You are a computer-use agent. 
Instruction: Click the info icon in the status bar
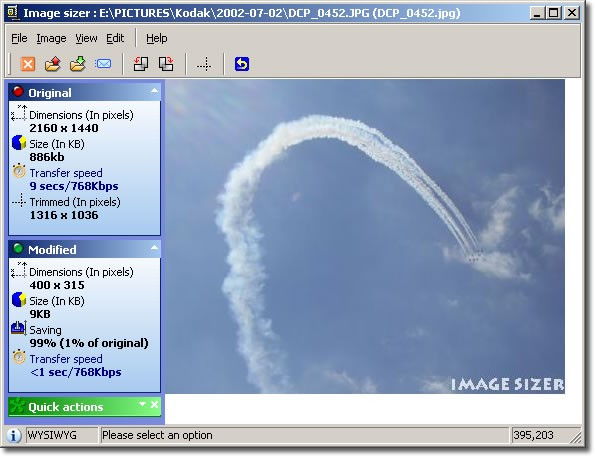pos(14,435)
